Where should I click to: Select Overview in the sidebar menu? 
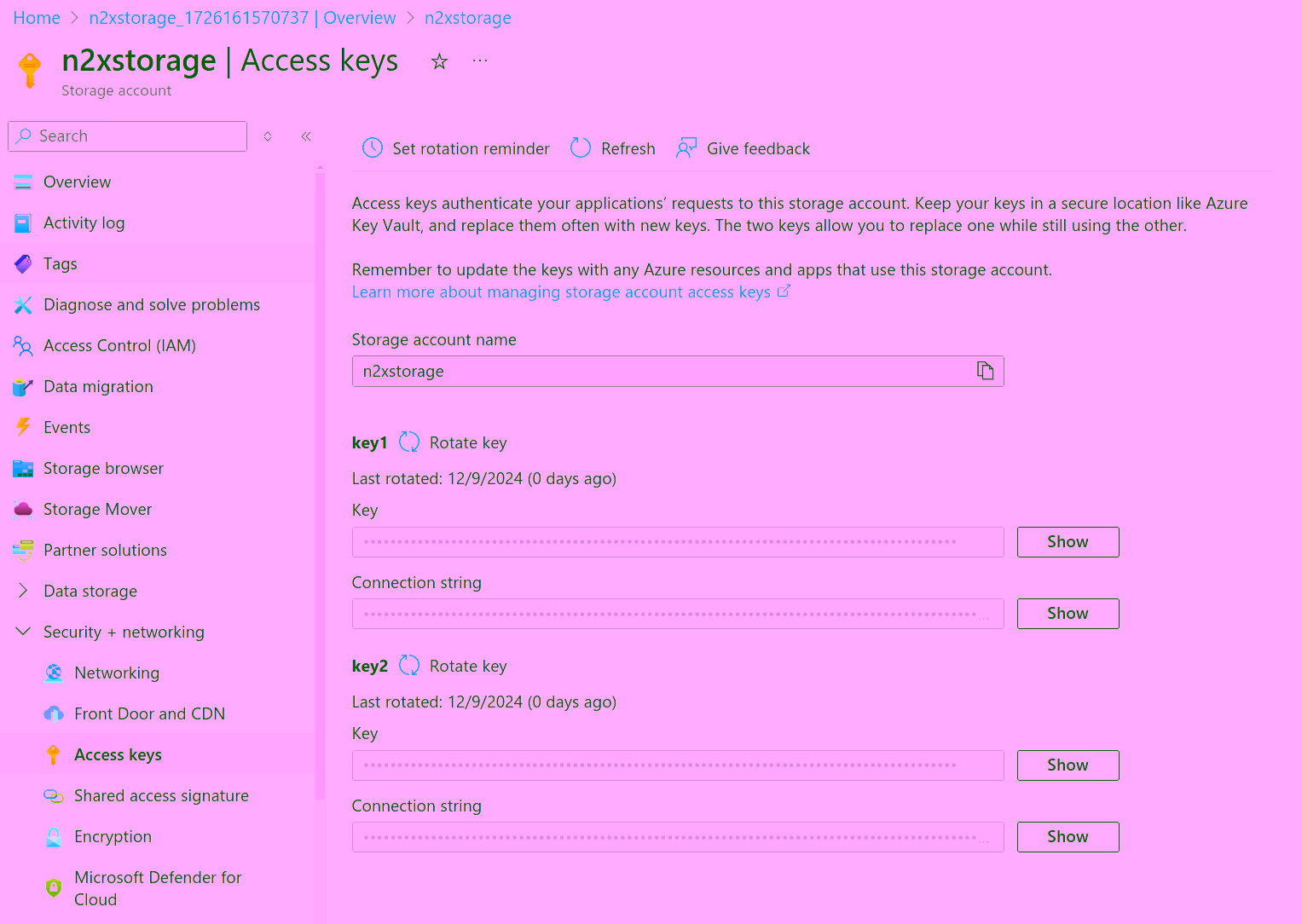tap(77, 182)
